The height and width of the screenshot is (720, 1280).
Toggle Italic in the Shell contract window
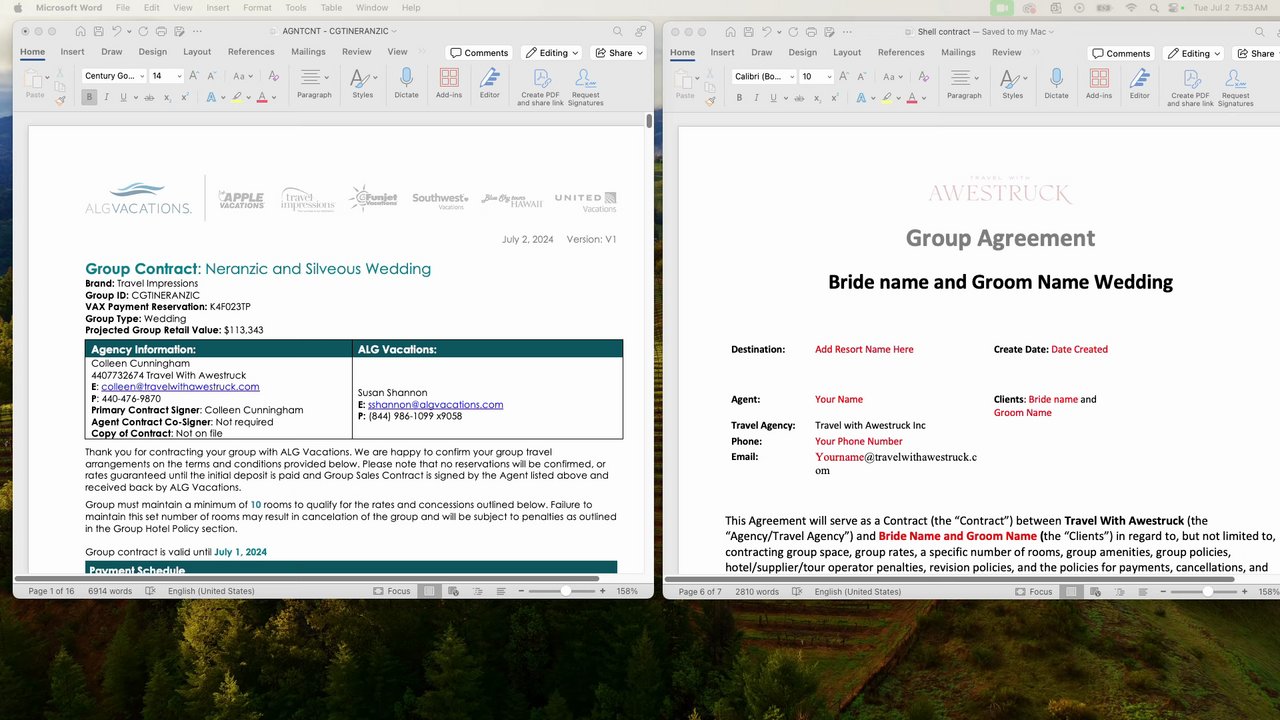757,98
